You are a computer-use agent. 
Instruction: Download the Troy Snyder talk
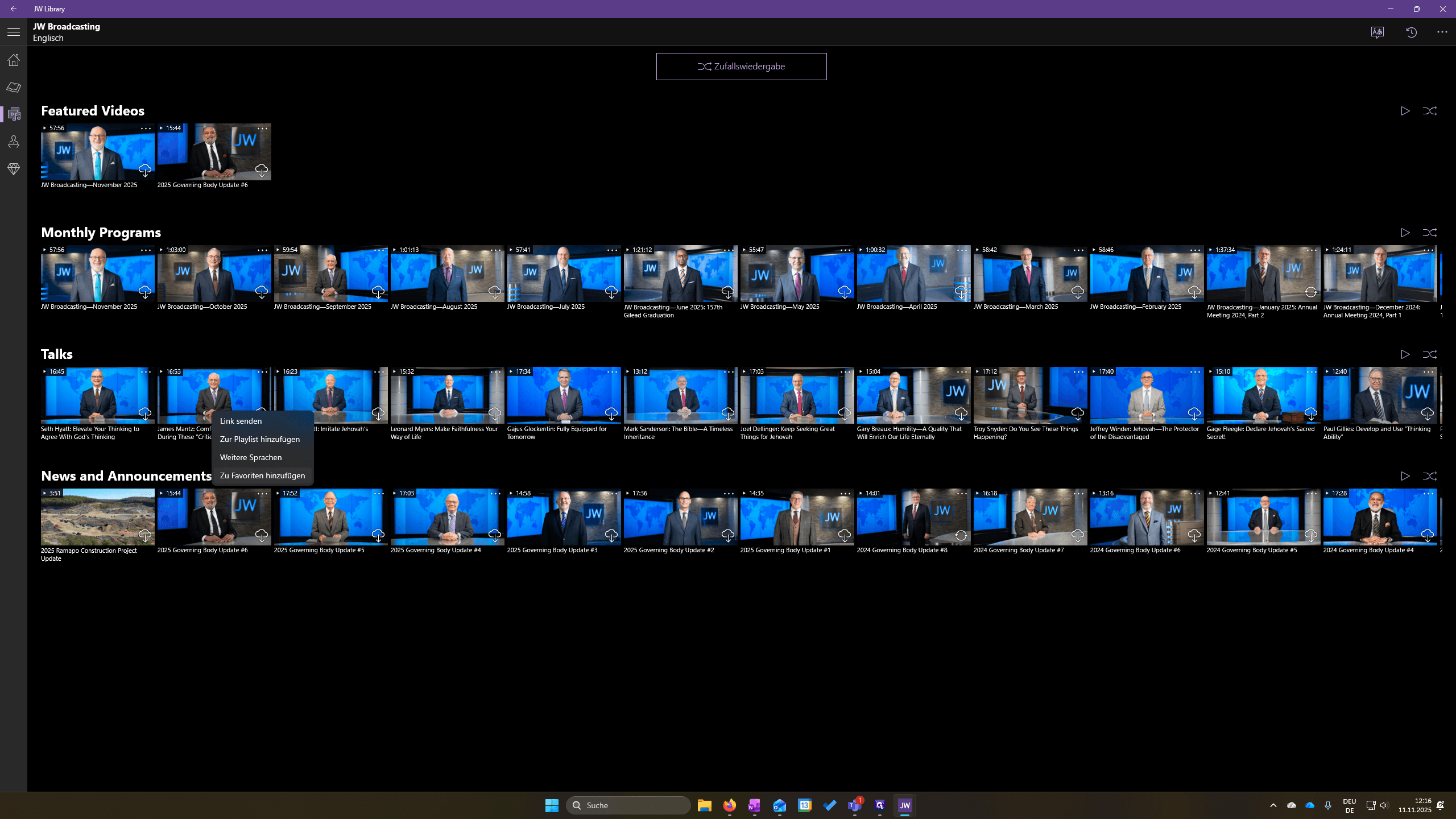[x=1078, y=413]
